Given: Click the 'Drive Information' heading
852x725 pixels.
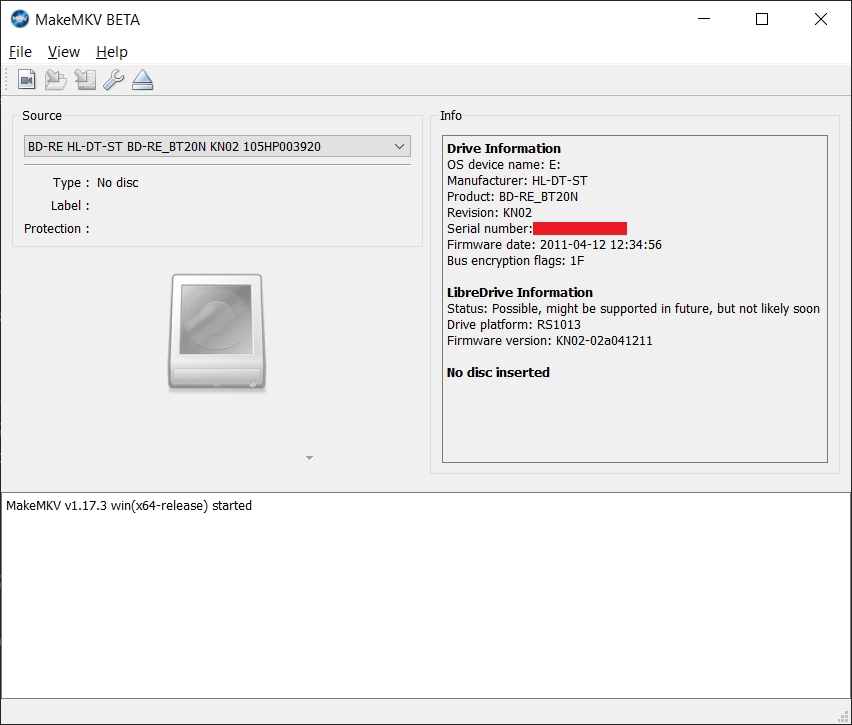Looking at the screenshot, I should point(504,148).
